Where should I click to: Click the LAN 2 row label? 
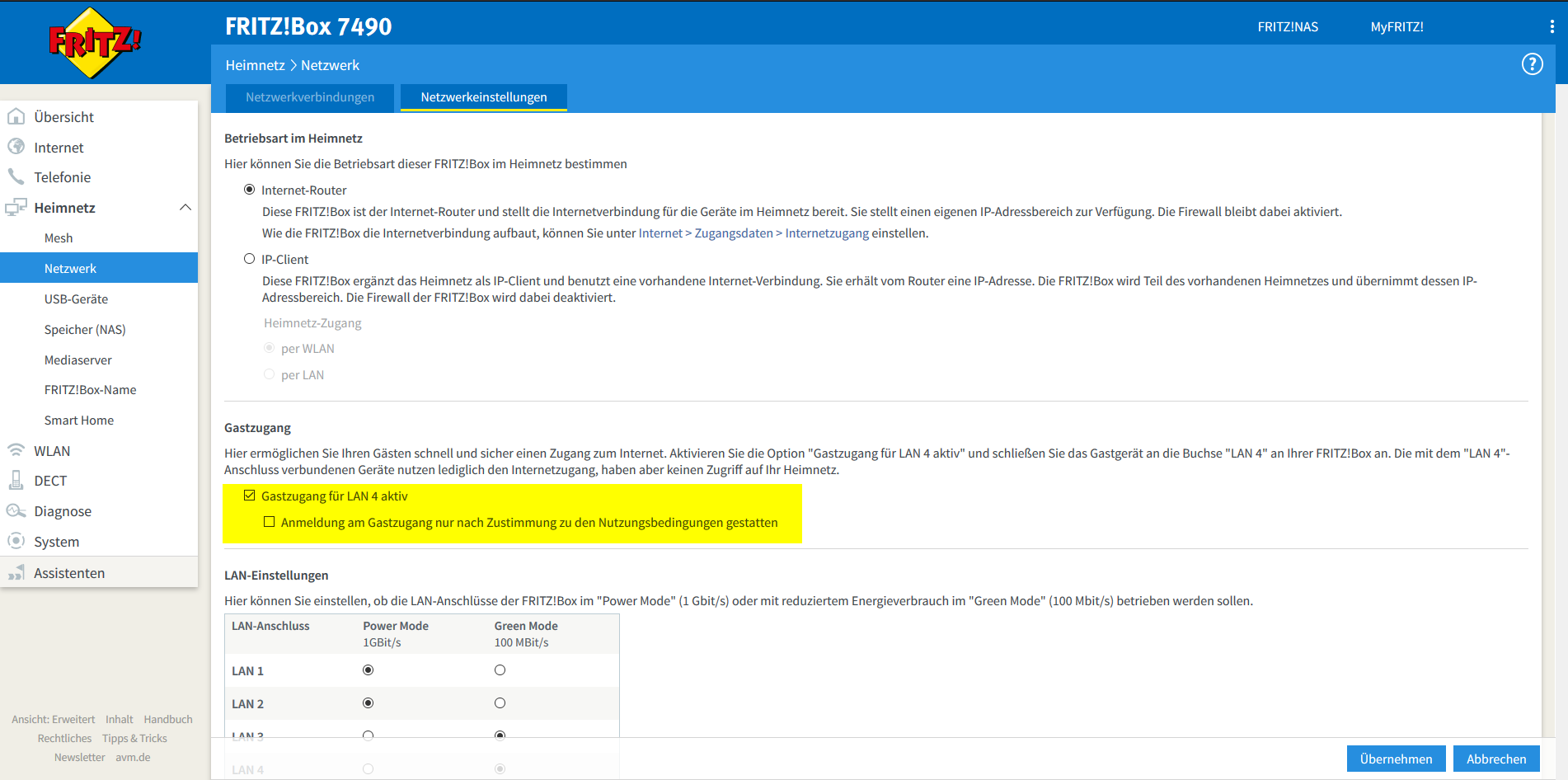click(x=247, y=704)
